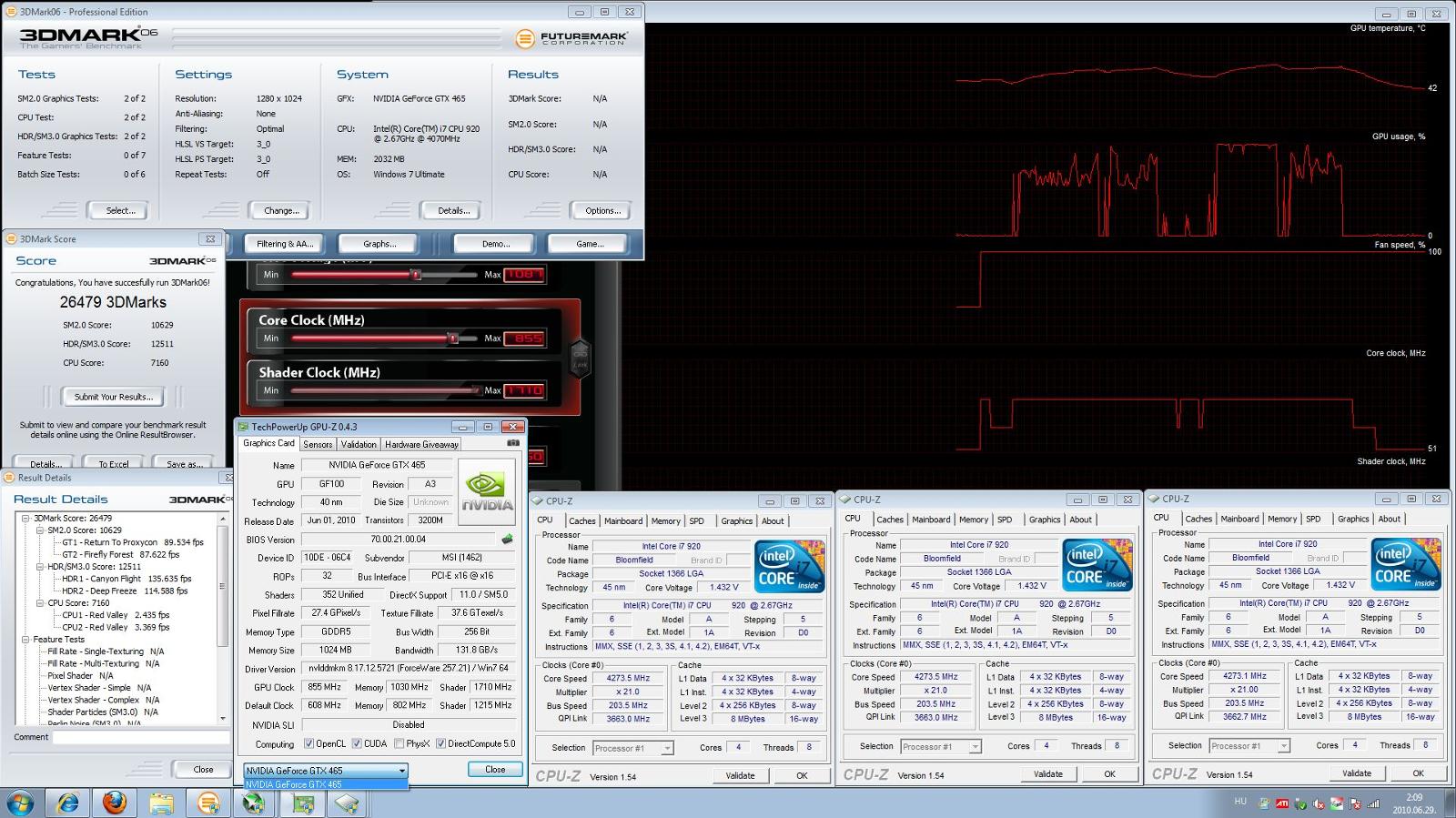Select GT1 - Return To Proxycon result row
Screen dimensions: 1456x818
pos(133,542)
